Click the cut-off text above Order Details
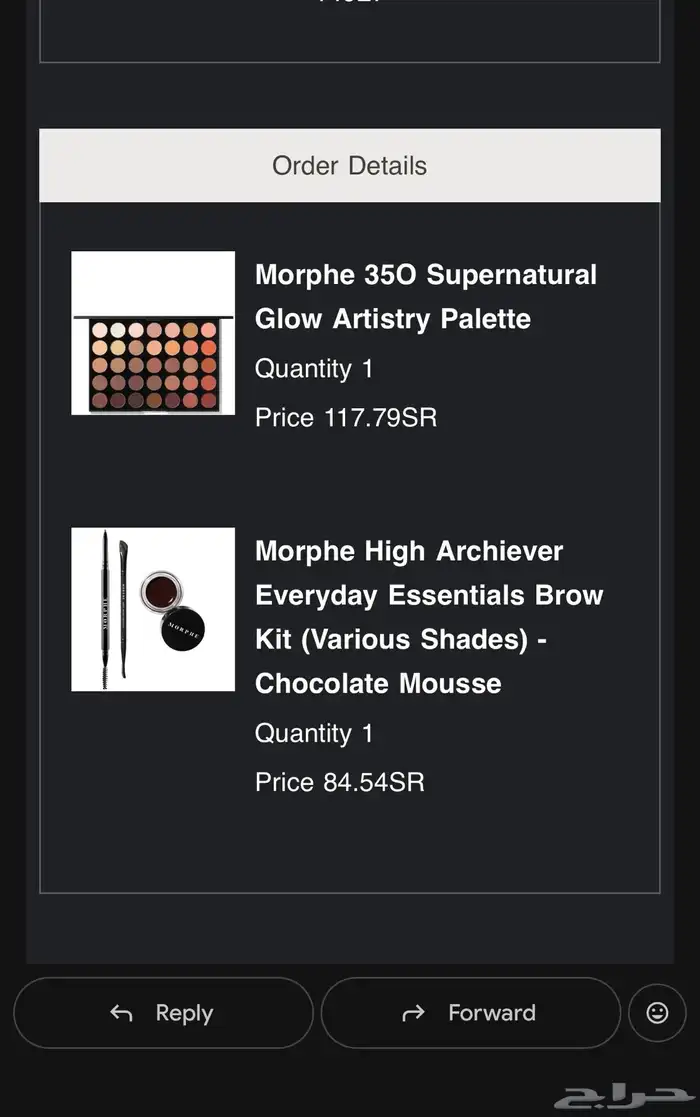This screenshot has height=1117, width=700. coord(349,4)
